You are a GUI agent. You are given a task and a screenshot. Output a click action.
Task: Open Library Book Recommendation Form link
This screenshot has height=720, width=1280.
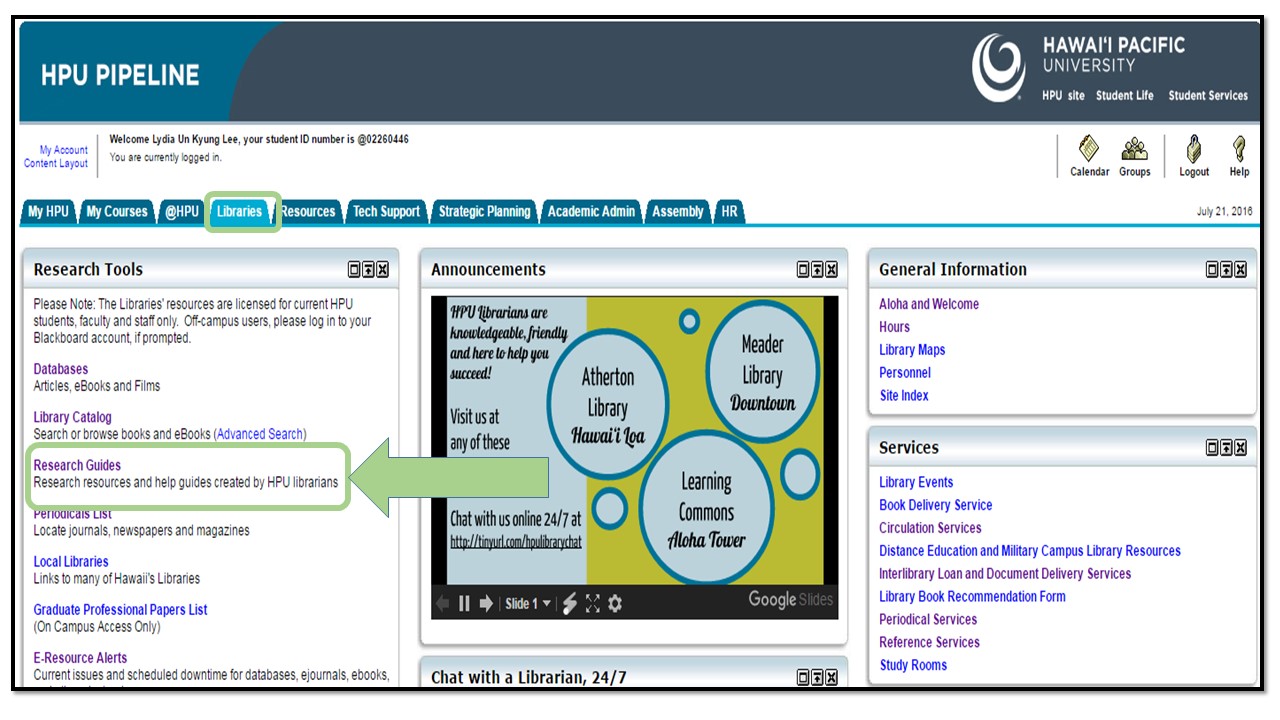point(972,597)
